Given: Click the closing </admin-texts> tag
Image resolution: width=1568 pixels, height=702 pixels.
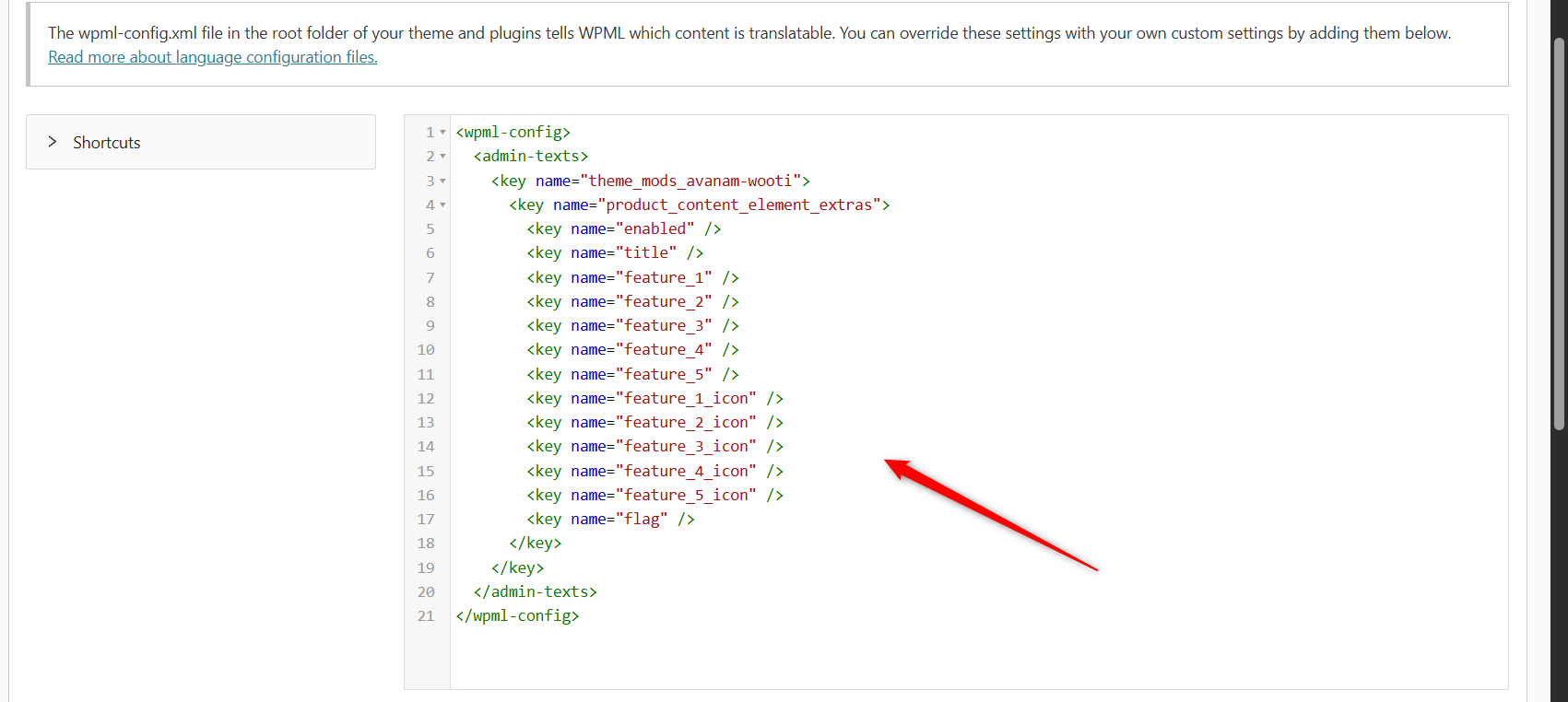Looking at the screenshot, I should point(535,591).
